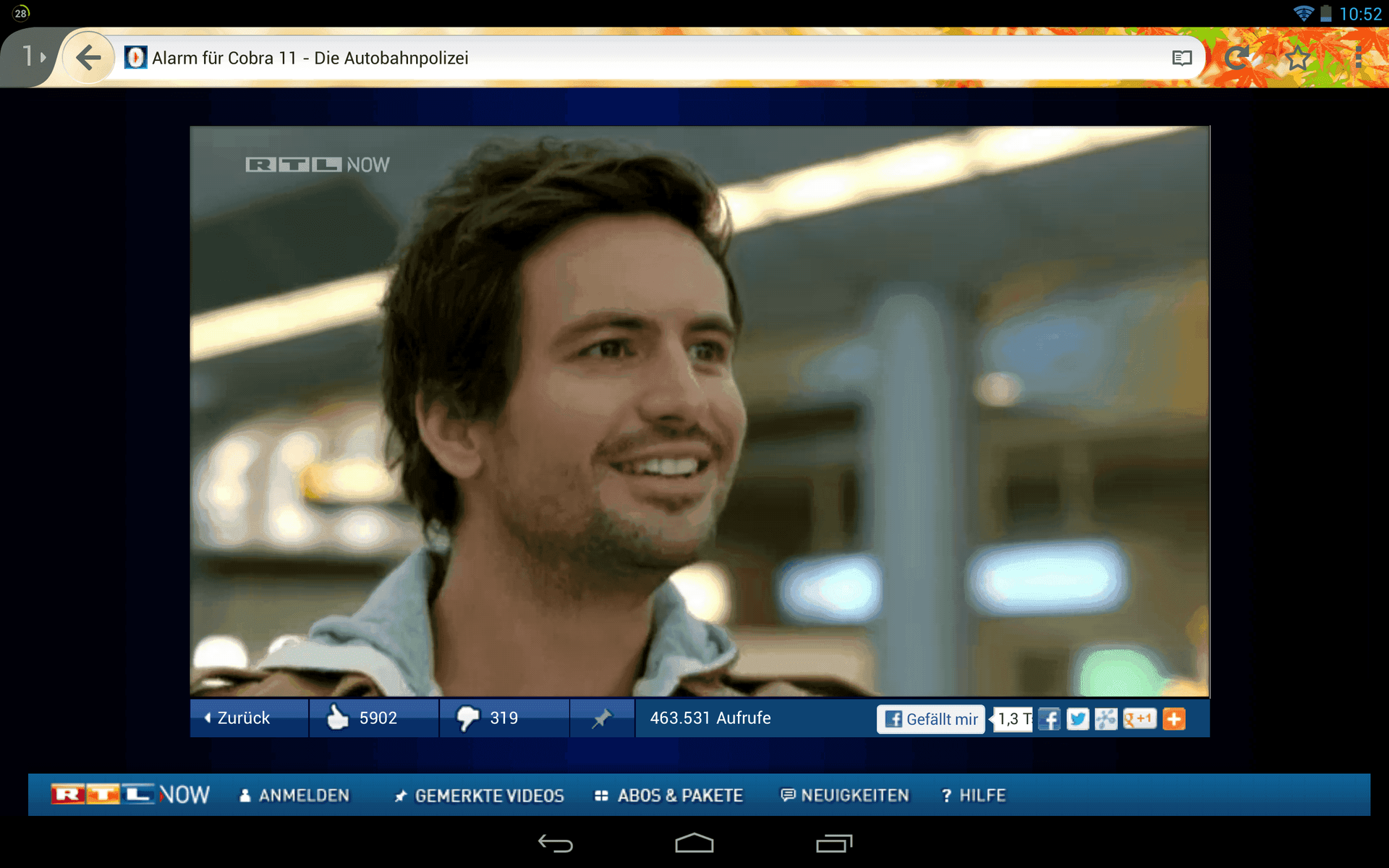This screenshot has width=1389, height=868.
Task: Open more share options orange plus
Action: pos(1174,719)
